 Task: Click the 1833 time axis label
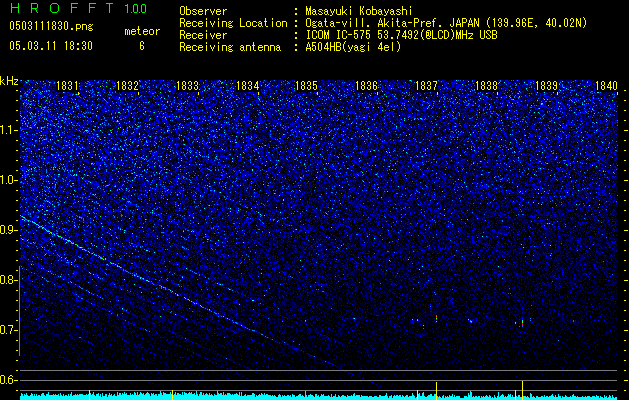pyautogui.click(x=187, y=86)
